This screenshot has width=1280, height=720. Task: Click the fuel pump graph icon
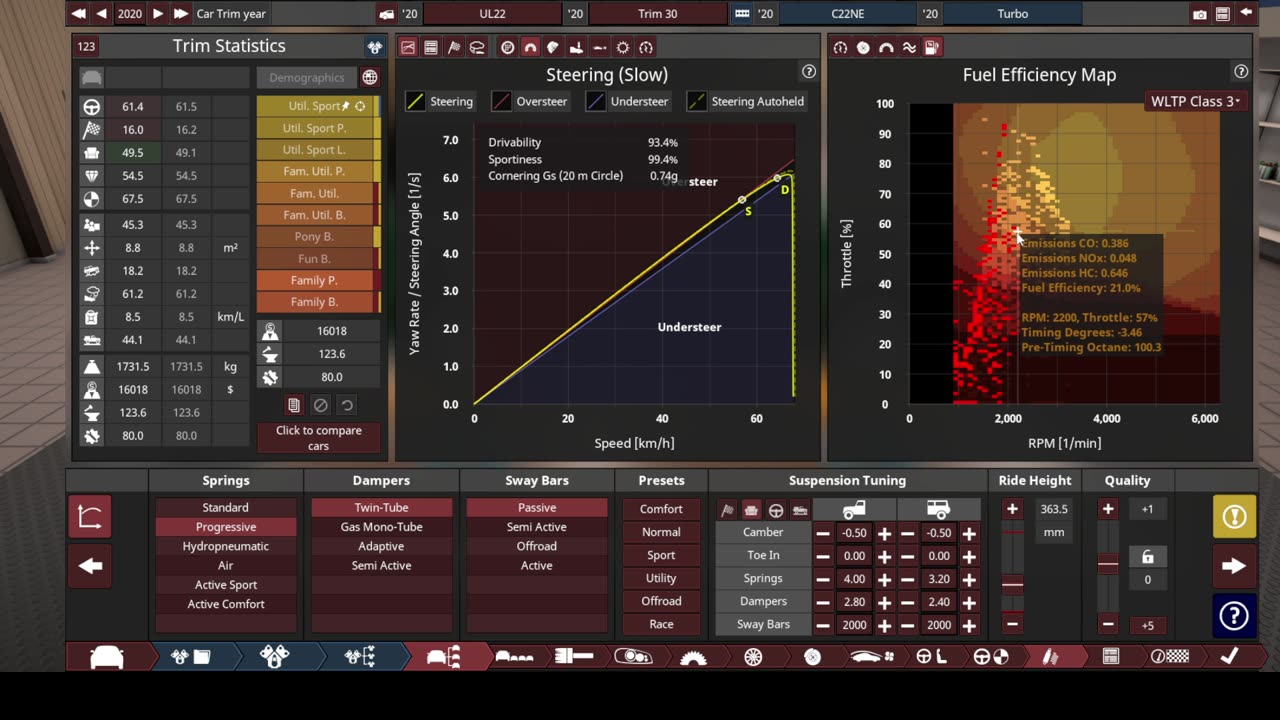click(x=932, y=47)
